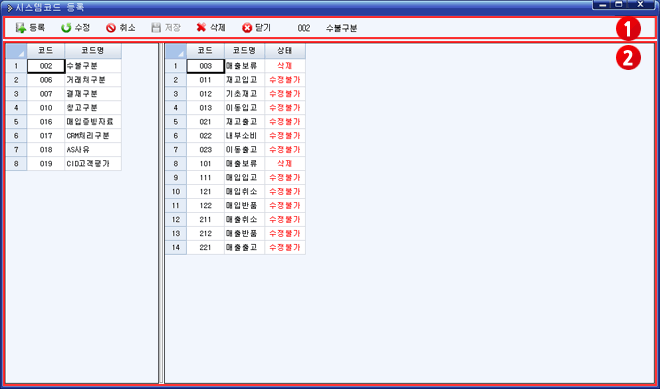Select the code 013 cell
Image resolution: width=660 pixels, height=389 pixels.
point(205,108)
